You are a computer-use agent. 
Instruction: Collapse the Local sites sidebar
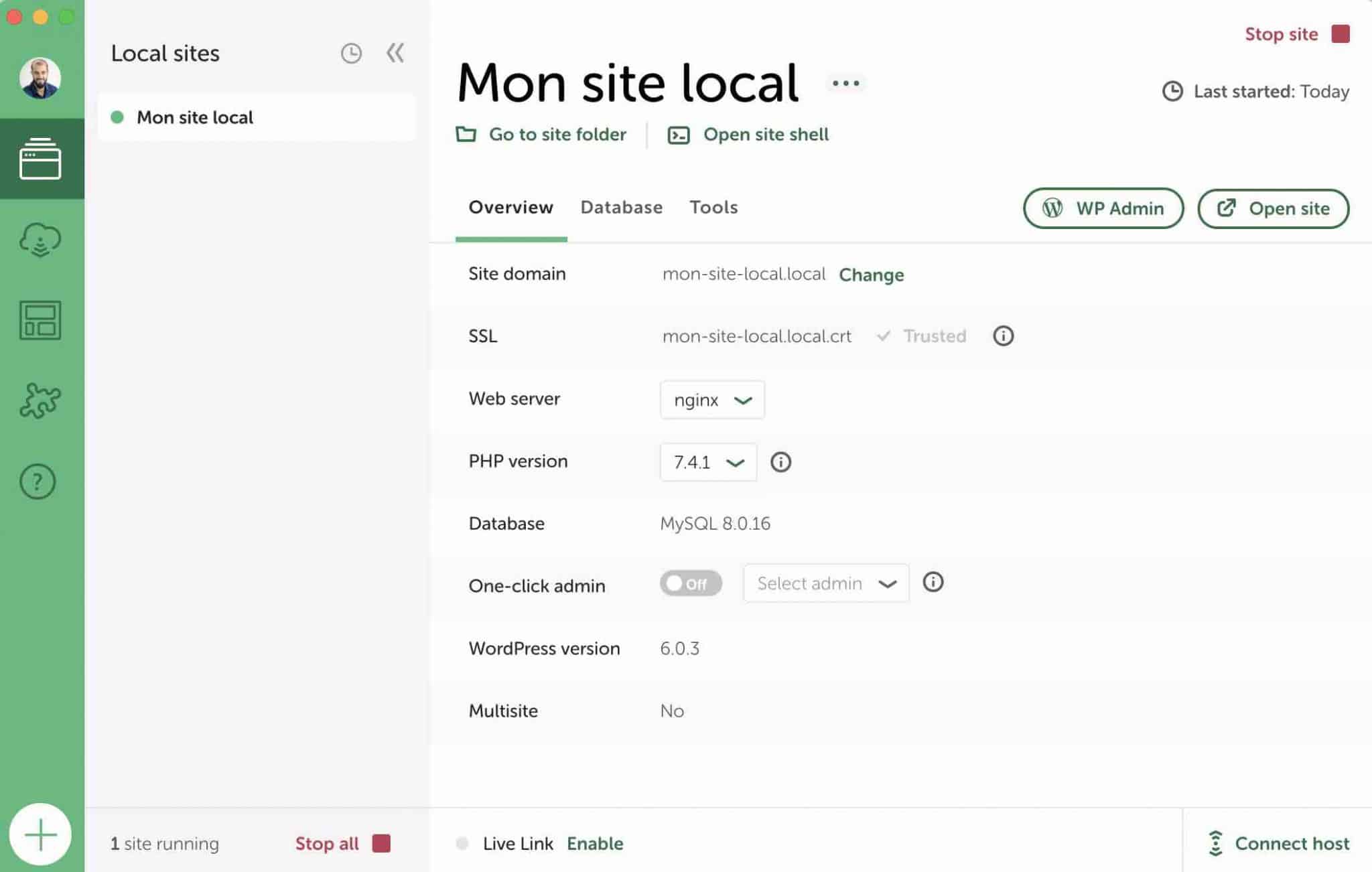[395, 53]
